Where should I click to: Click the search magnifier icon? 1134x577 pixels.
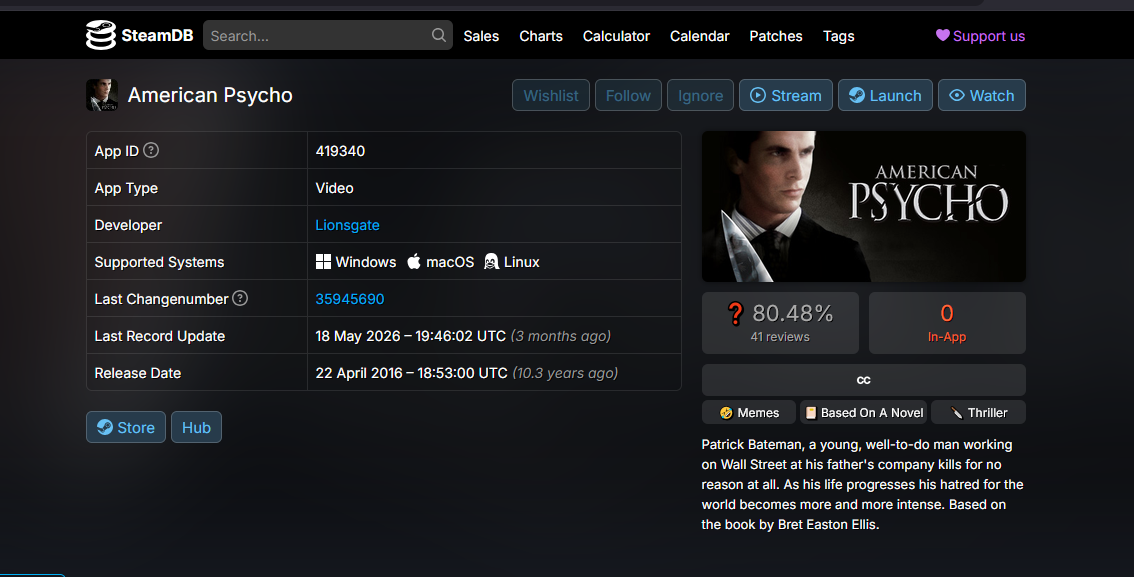438,35
